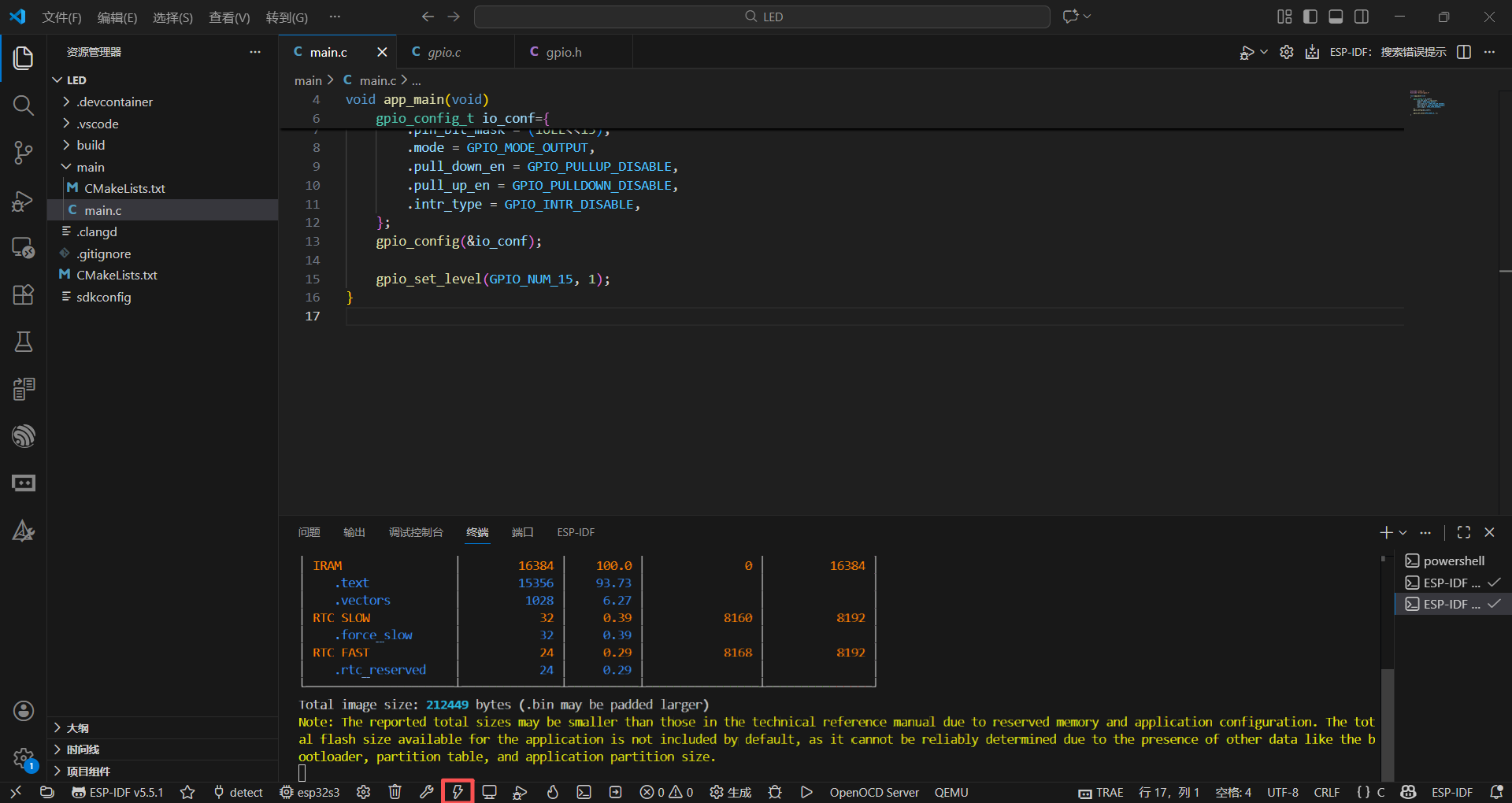This screenshot has height=803, width=1512.
Task: Split the editor to the right
Action: point(1464,52)
